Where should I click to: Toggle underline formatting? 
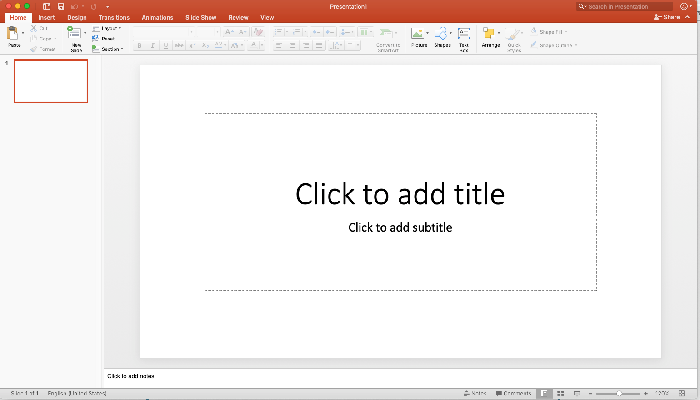(x=166, y=45)
